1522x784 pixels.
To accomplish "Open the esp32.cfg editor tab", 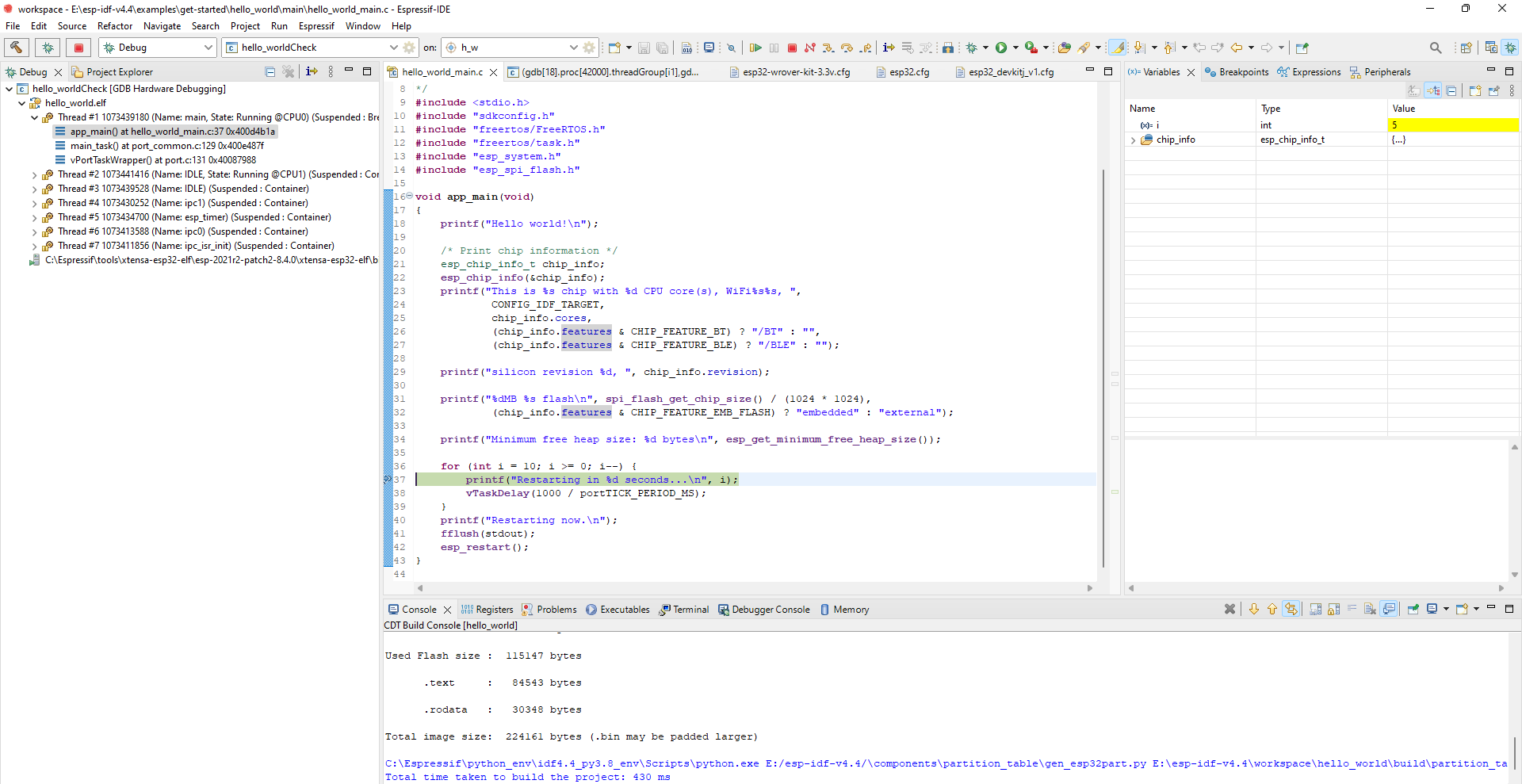I will 902,72.
